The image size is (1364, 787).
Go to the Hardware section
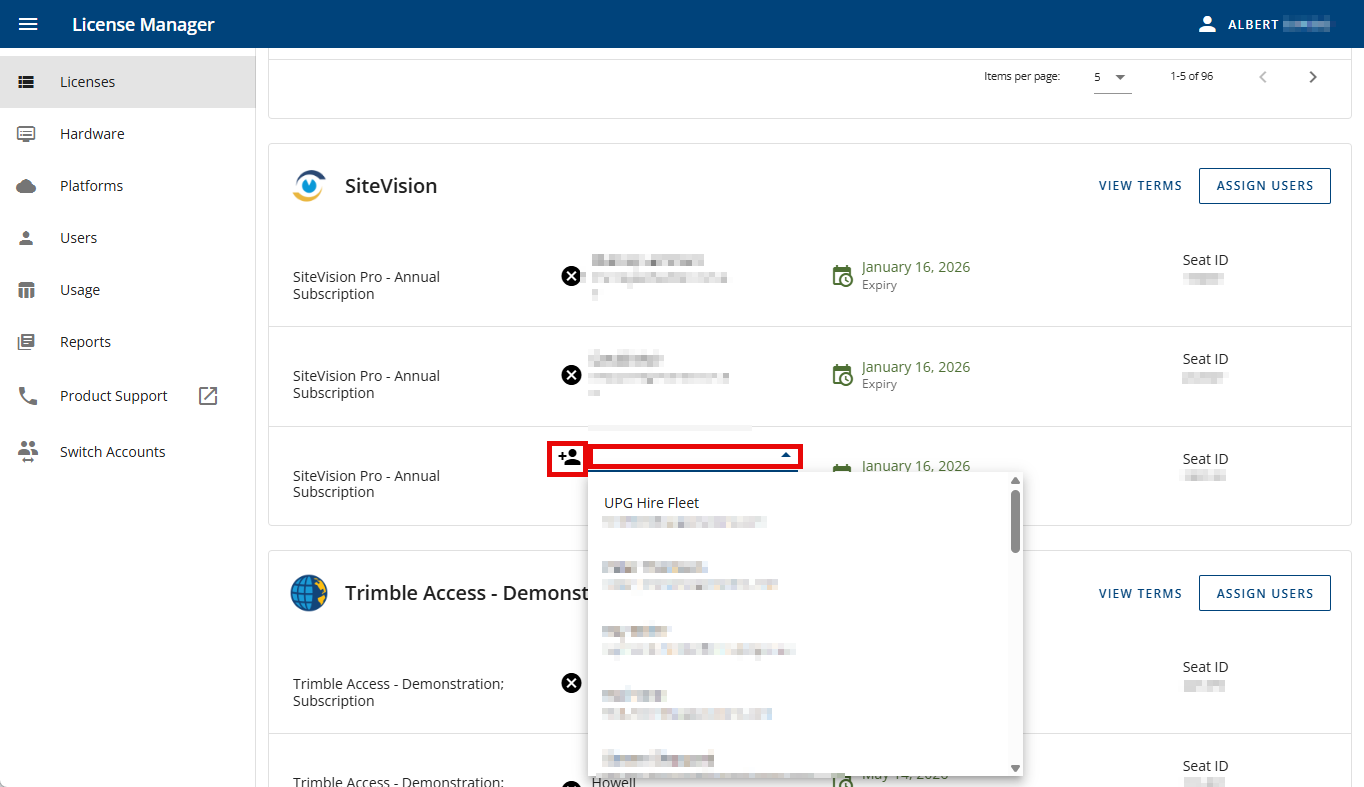tap(92, 134)
